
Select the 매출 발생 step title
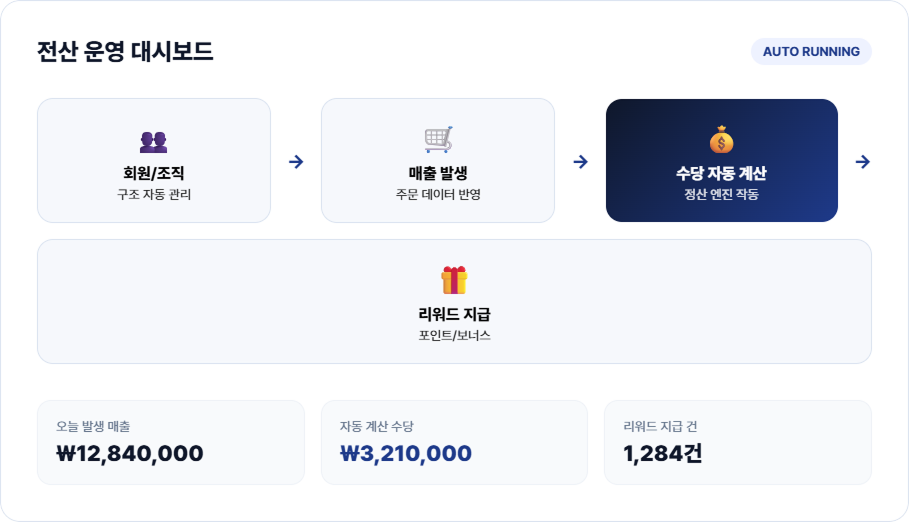point(438,173)
